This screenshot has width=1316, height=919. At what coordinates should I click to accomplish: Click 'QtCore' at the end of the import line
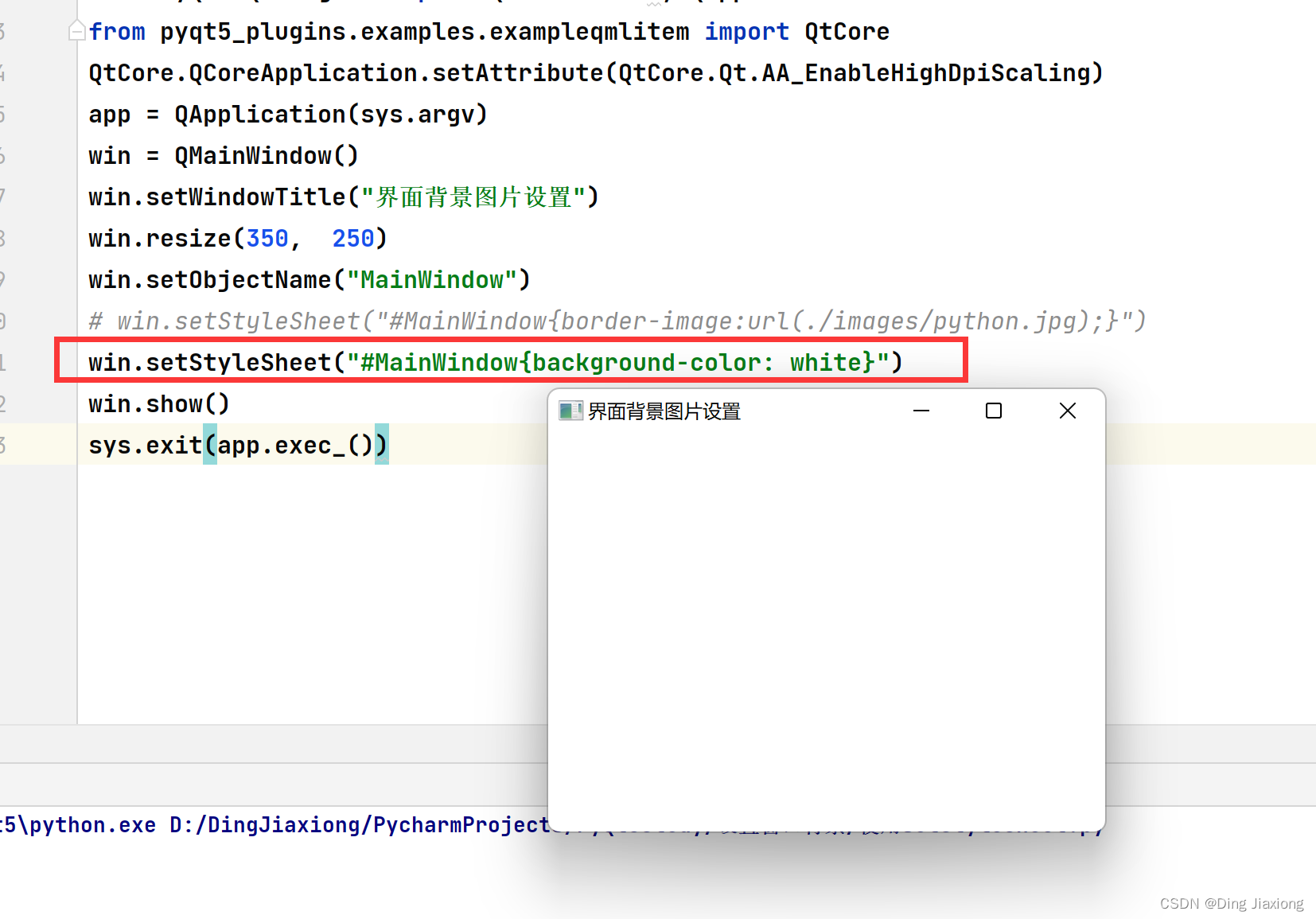pyautogui.click(x=847, y=32)
